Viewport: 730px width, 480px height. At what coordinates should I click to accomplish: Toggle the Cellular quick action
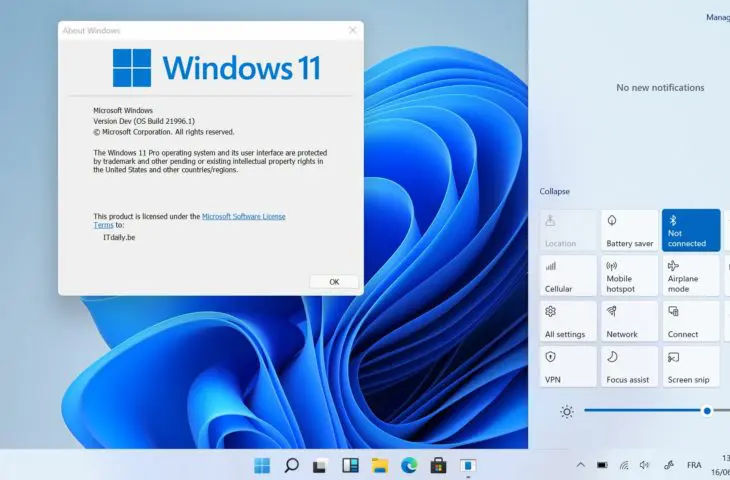568,276
